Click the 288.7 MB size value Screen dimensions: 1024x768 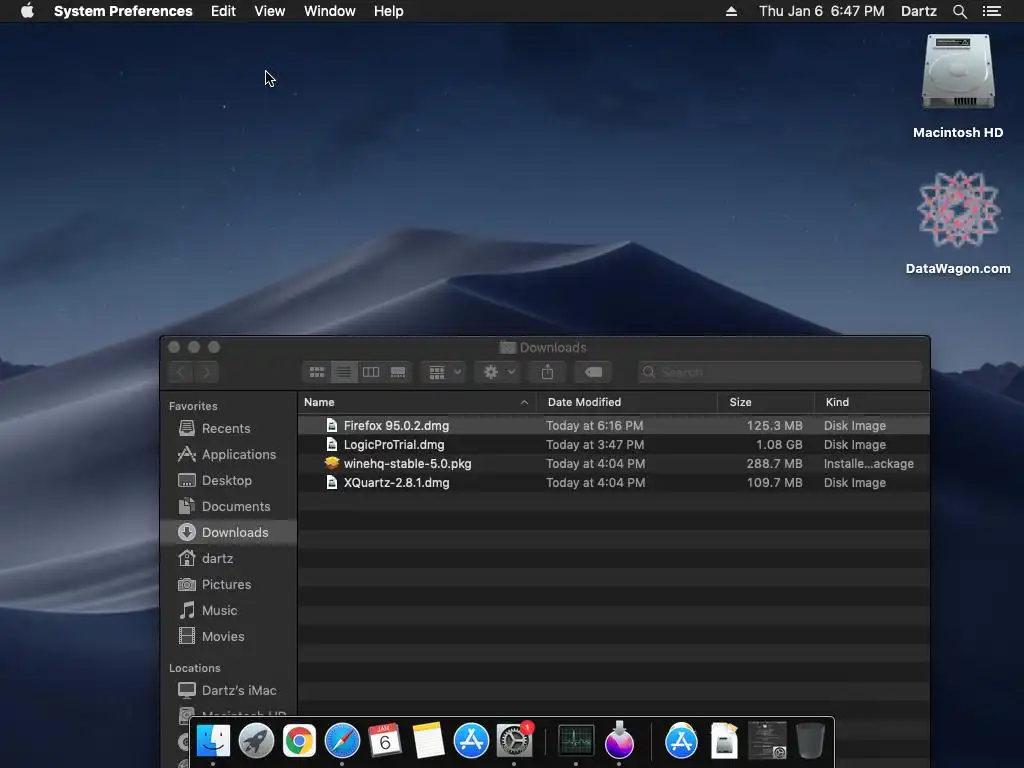(x=775, y=464)
